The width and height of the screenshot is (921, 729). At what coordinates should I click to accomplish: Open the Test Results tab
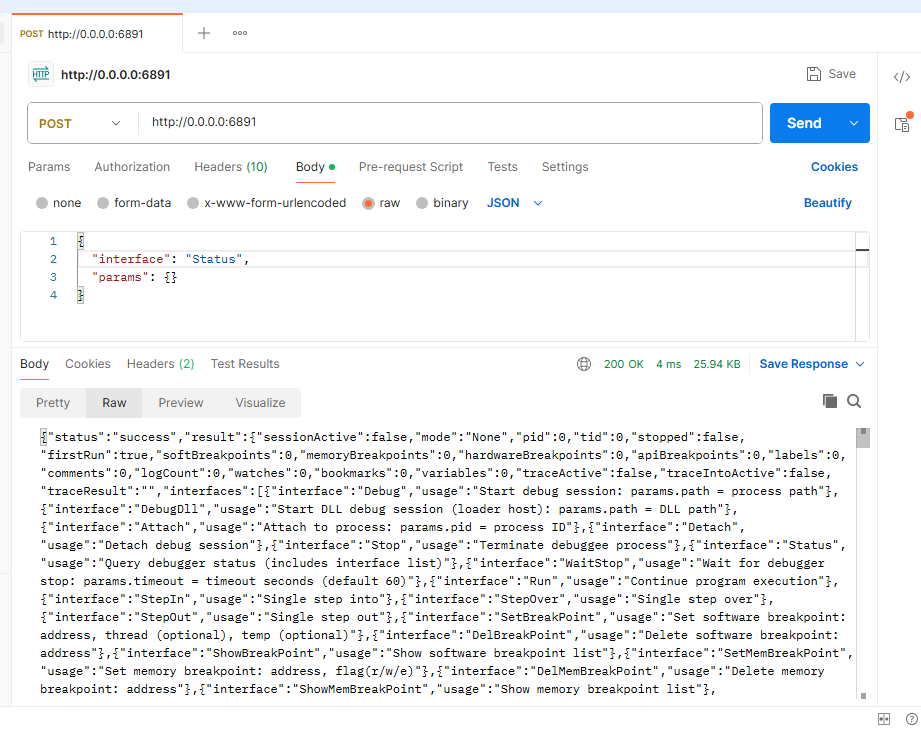(x=245, y=364)
